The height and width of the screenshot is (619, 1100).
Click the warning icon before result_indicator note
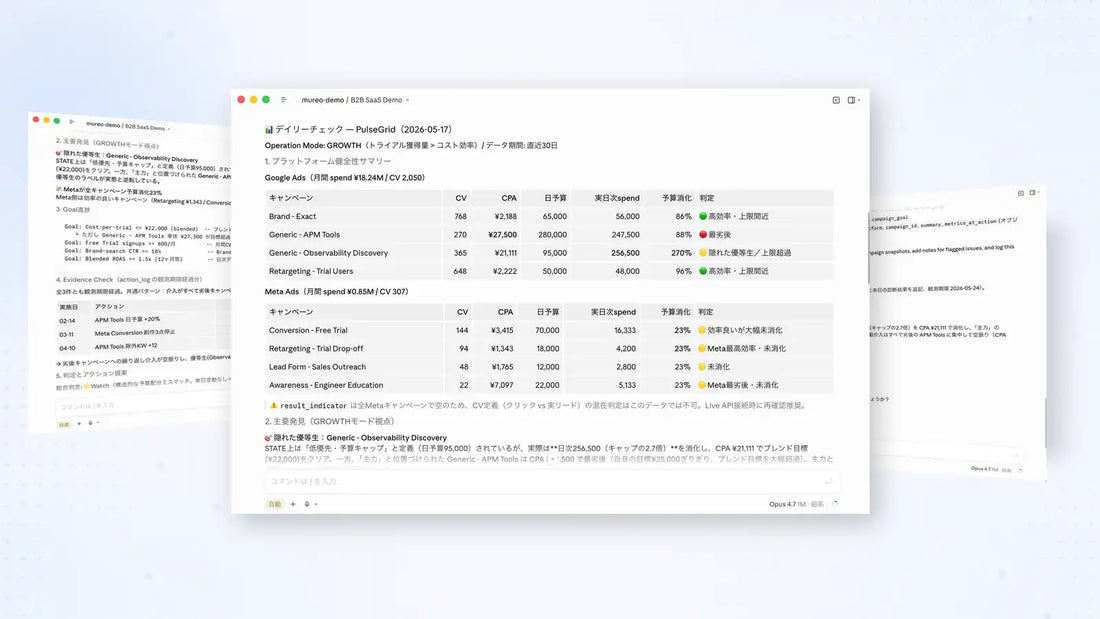coord(274,405)
